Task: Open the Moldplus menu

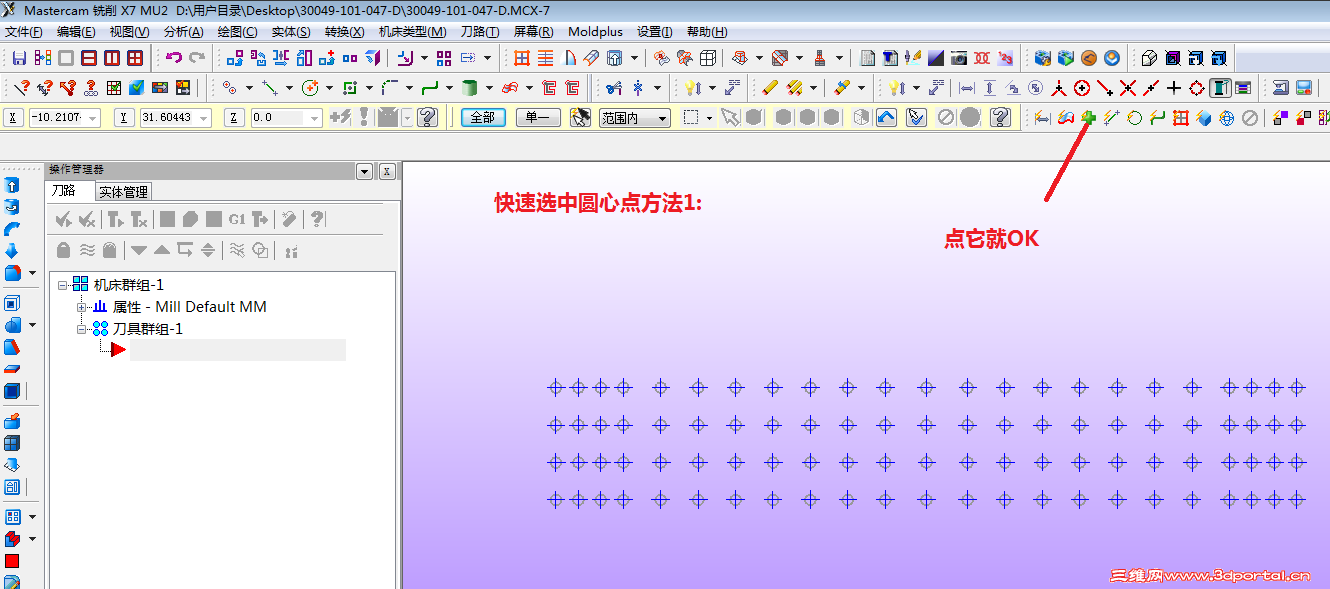Action: pos(595,32)
